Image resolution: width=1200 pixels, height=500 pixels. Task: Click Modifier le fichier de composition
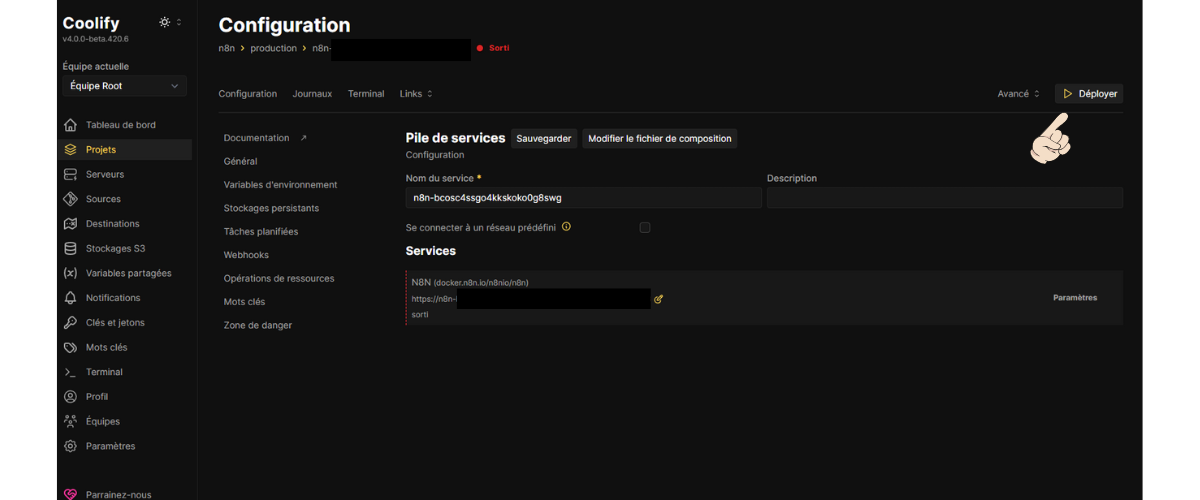660,139
